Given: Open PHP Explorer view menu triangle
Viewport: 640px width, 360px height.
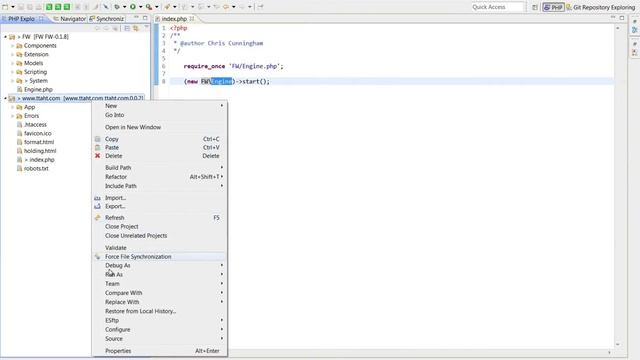Looking at the screenshot, I should tap(147, 28).
